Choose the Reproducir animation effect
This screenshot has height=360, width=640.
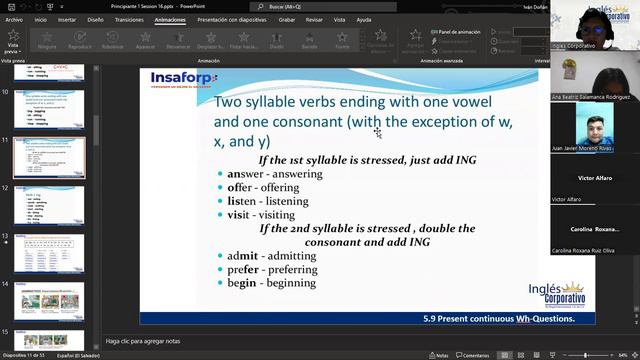click(80, 41)
